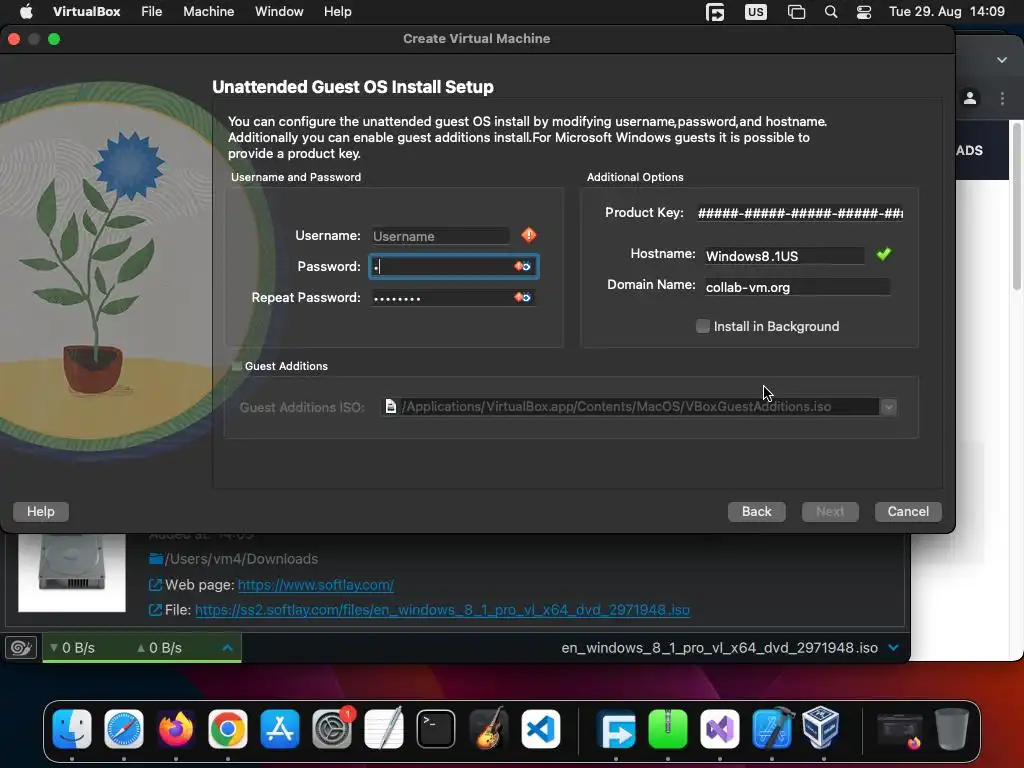1024x768 pixels.
Task: Open the File menu
Action: 152,12
